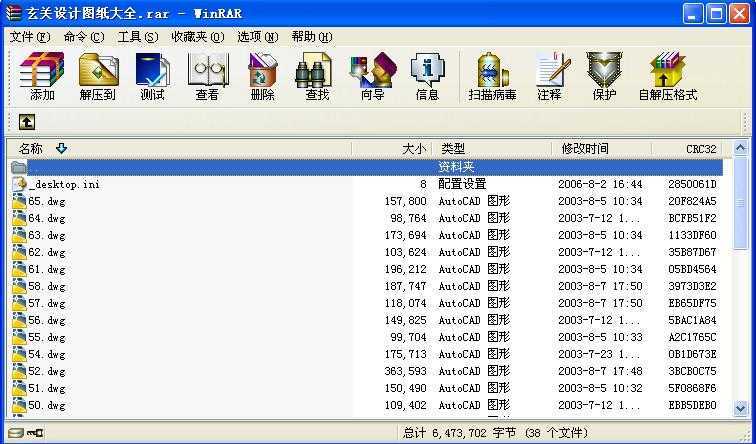The image size is (756, 444).
Task: Click the Scan Virus (扫描病毒) icon
Action: pos(492,77)
